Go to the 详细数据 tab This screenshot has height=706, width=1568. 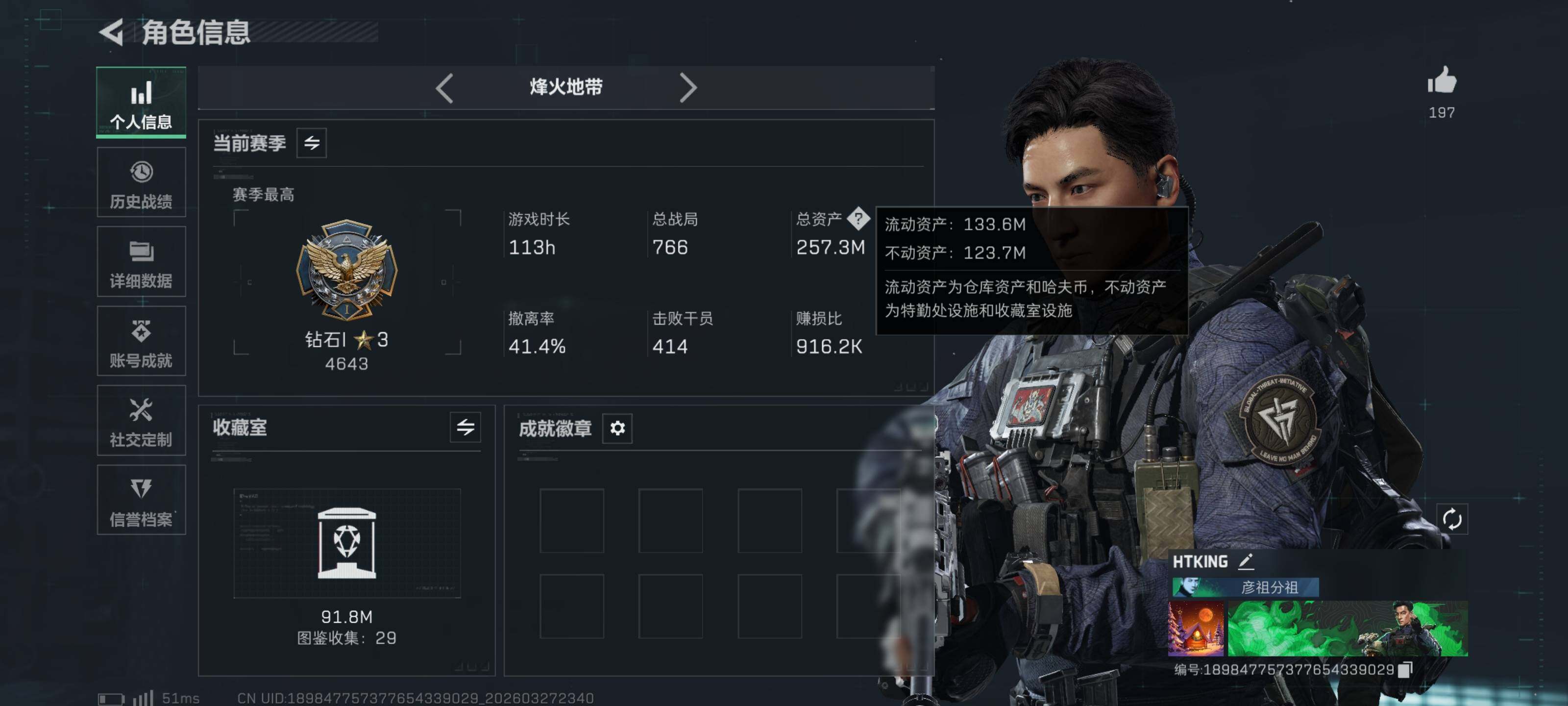(x=141, y=261)
